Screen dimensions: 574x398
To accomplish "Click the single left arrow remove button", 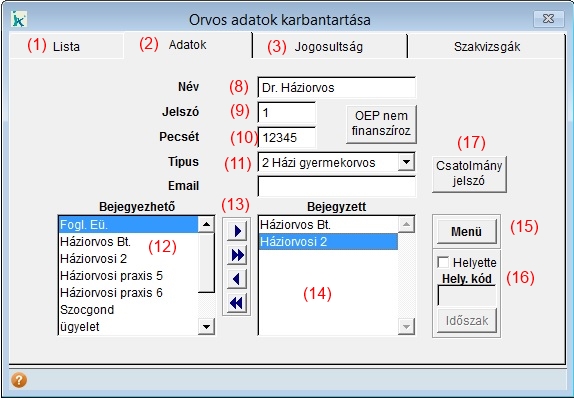I will 236,279.
